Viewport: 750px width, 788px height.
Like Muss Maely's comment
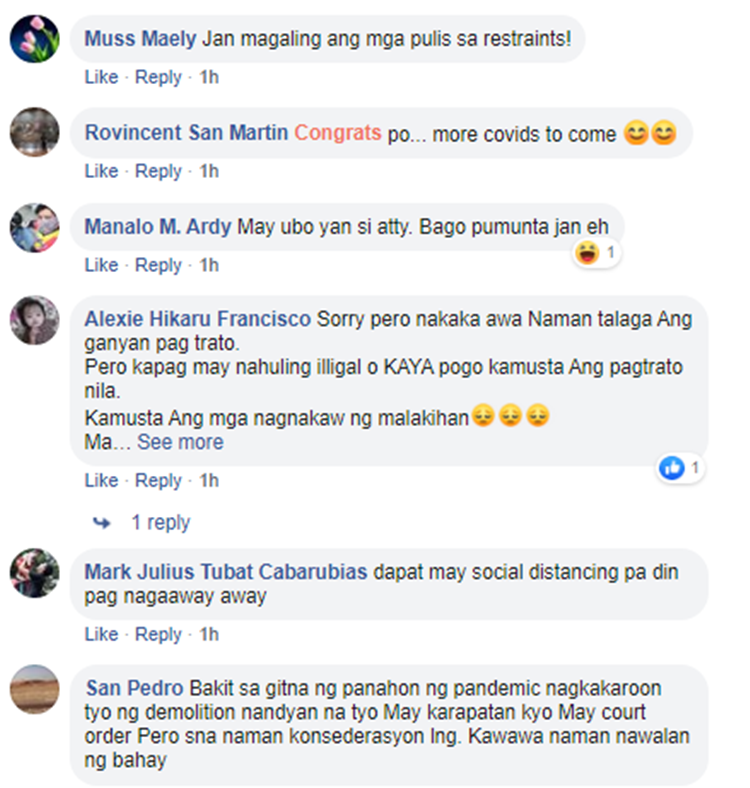(101, 77)
